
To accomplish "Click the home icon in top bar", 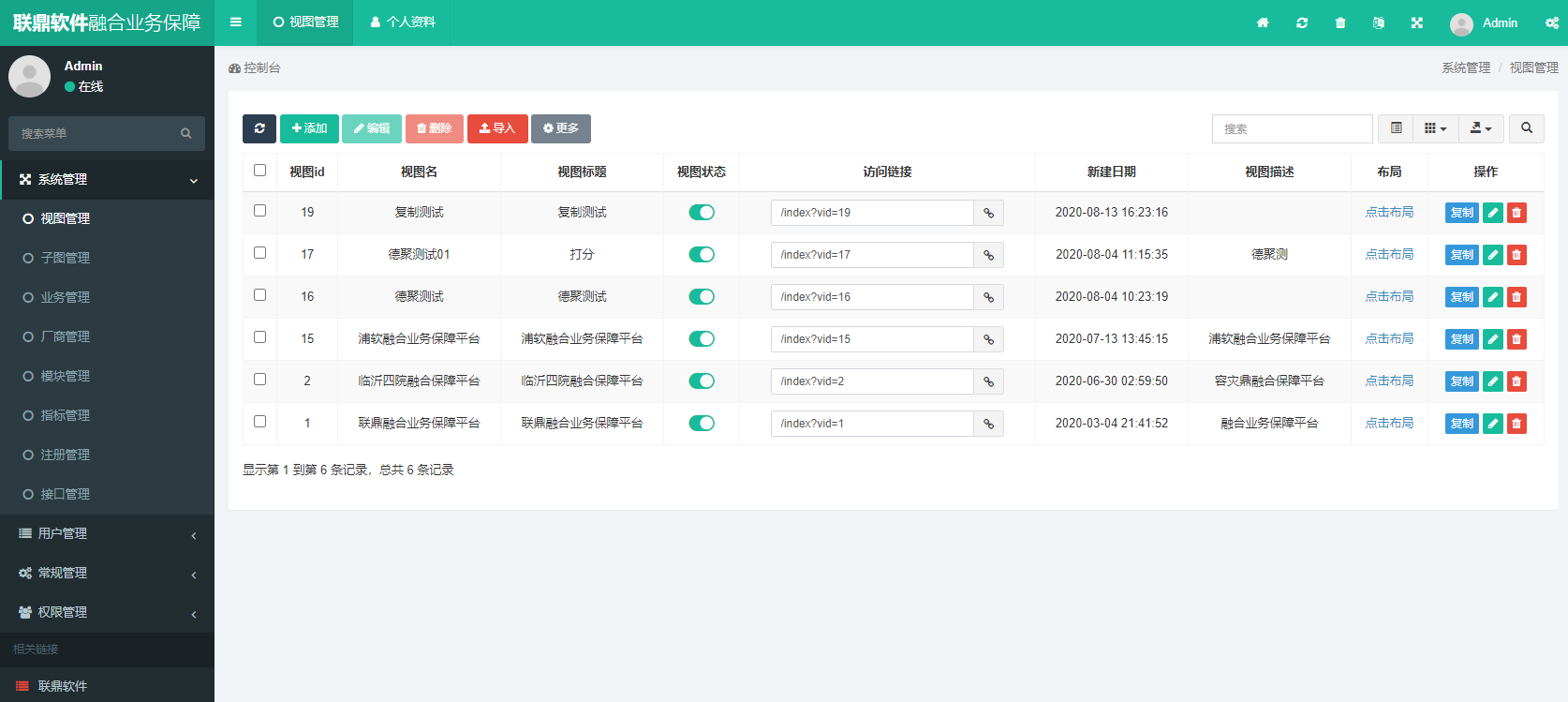I will point(1263,22).
